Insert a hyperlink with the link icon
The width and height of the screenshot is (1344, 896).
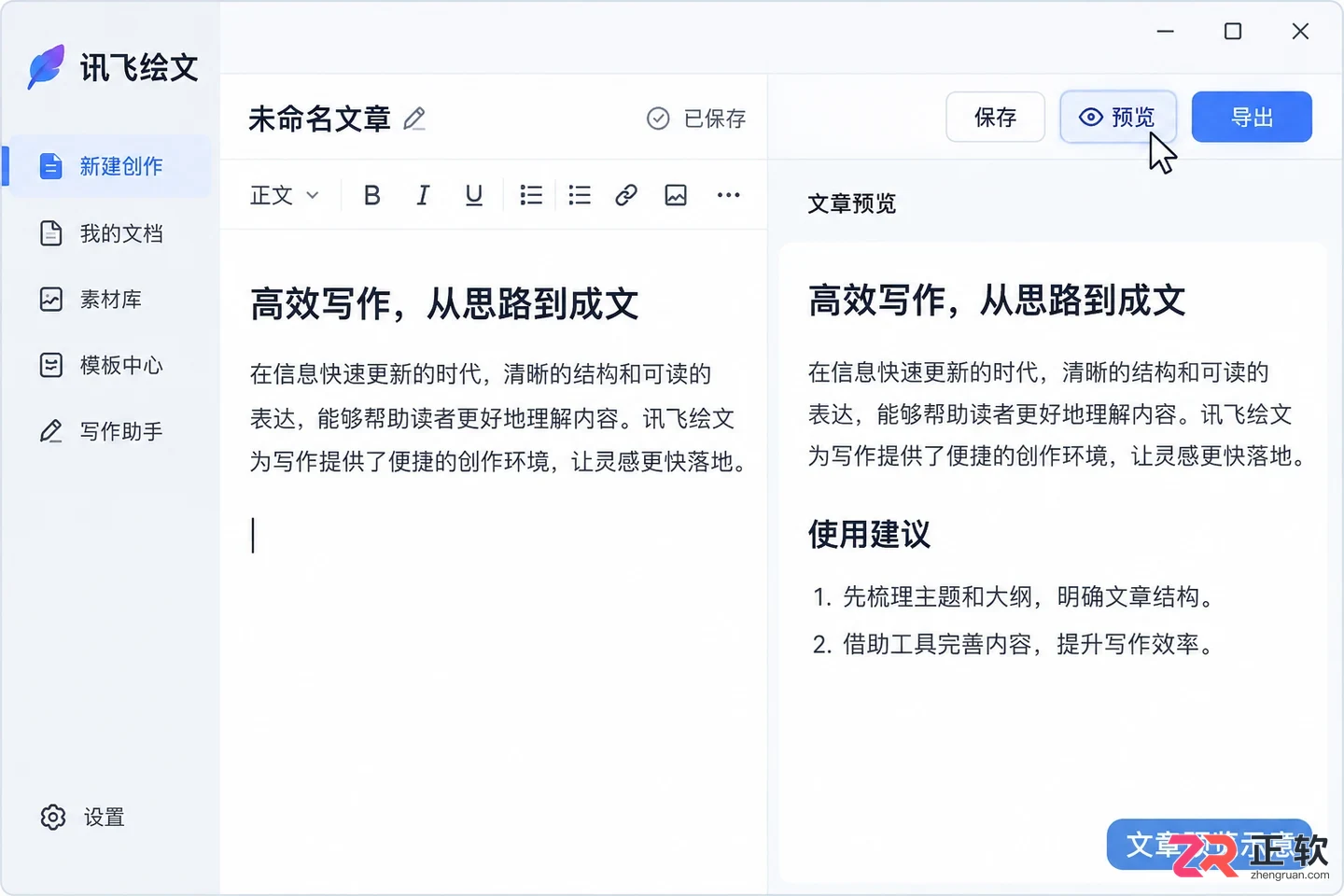tap(626, 195)
